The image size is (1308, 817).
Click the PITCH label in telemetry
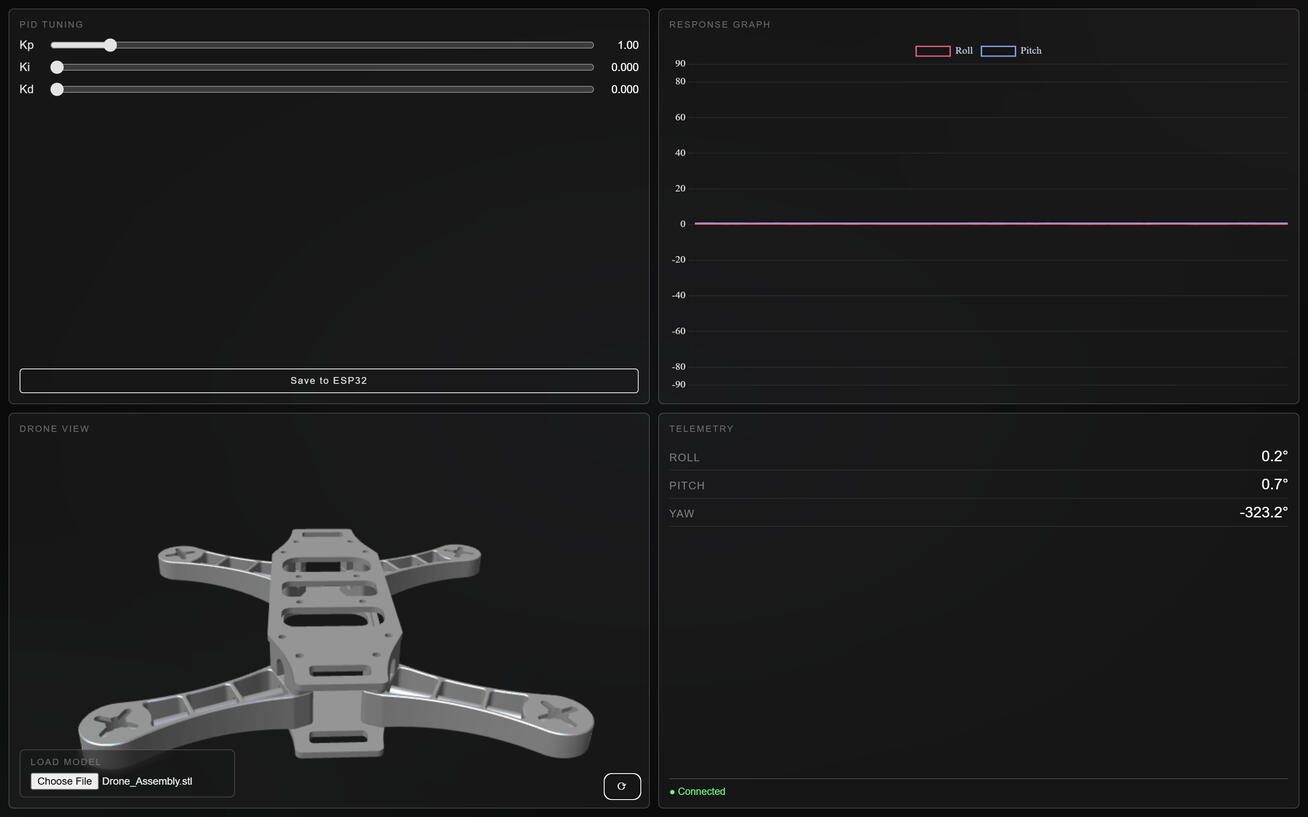(x=687, y=485)
